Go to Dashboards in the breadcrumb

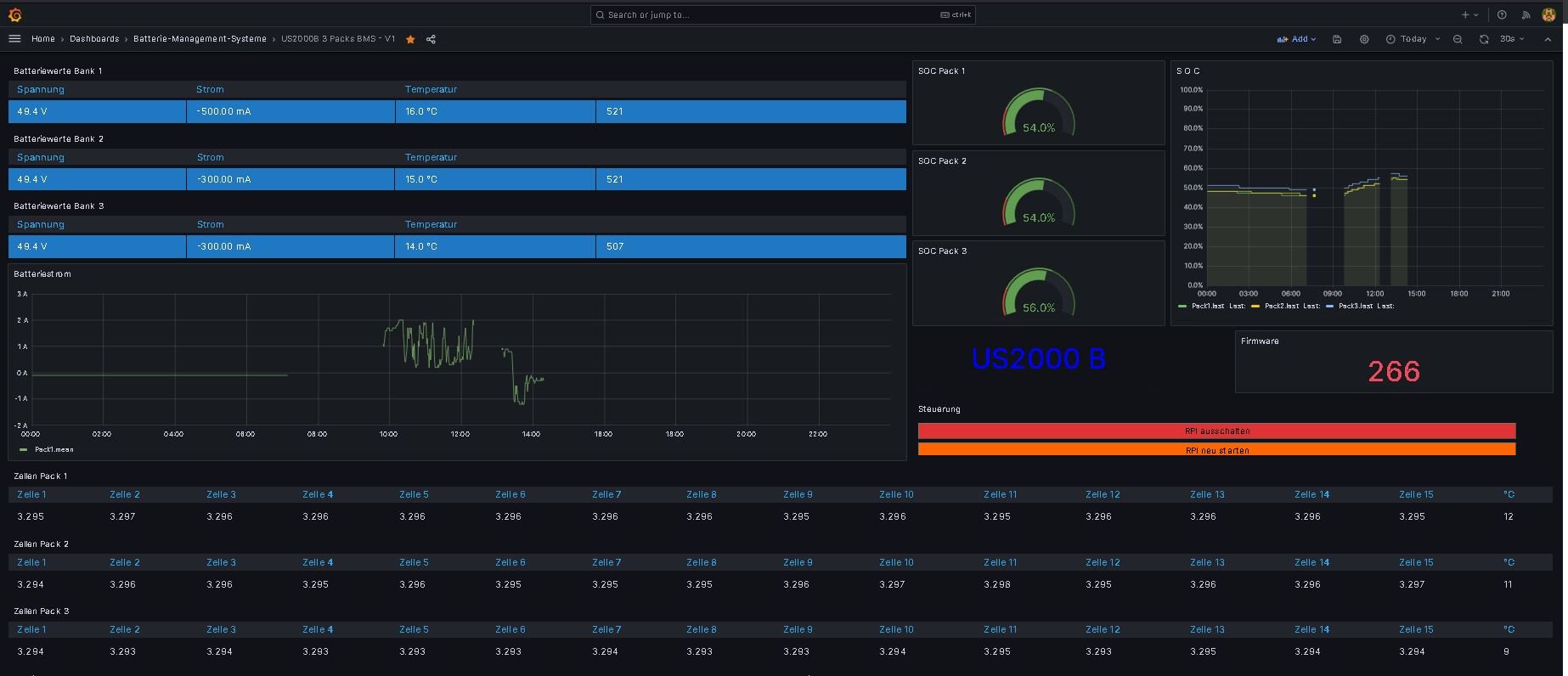[x=94, y=39]
